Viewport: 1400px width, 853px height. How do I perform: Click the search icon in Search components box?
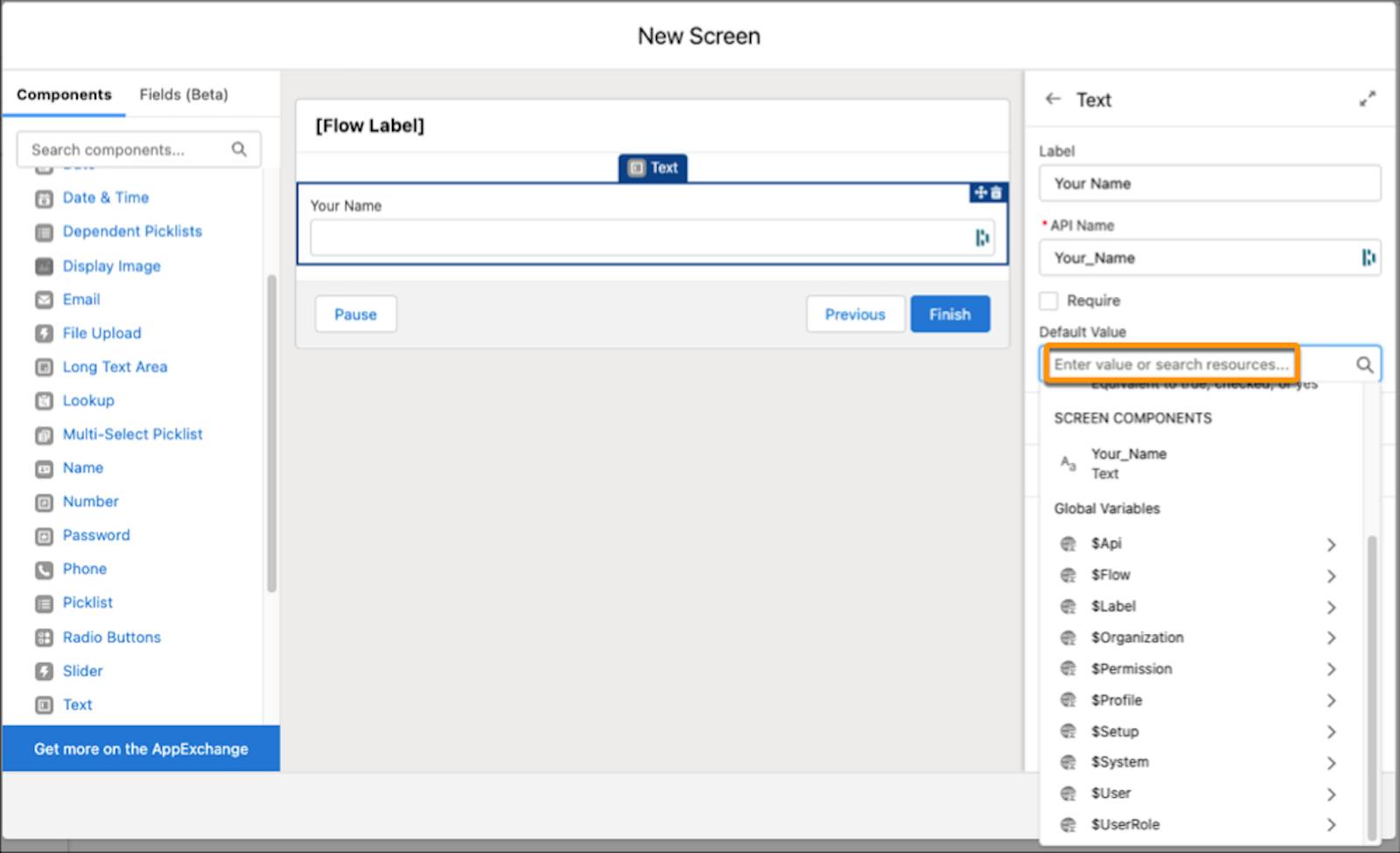(239, 149)
